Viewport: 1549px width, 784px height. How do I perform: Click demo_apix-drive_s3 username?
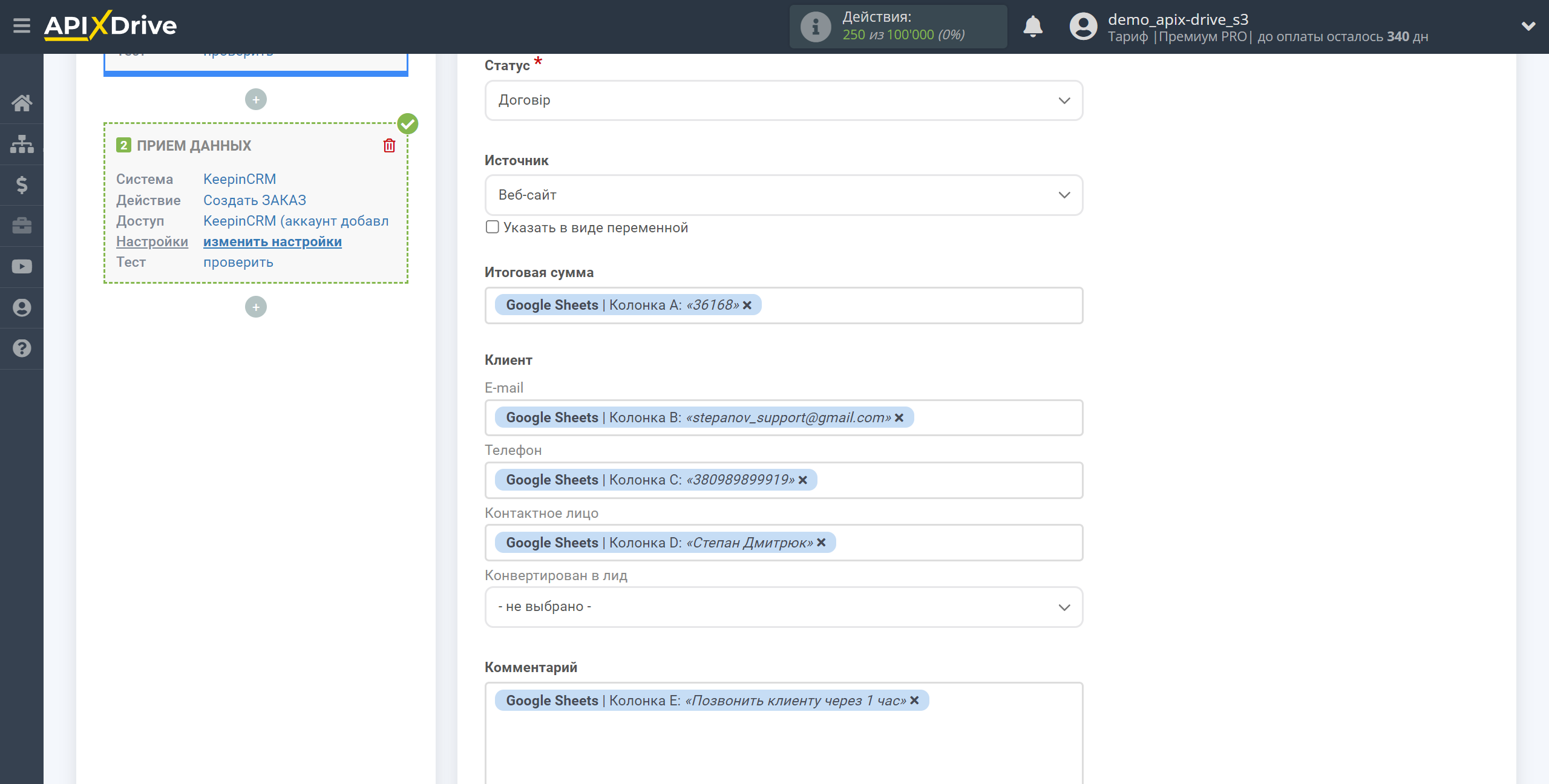(x=1178, y=19)
